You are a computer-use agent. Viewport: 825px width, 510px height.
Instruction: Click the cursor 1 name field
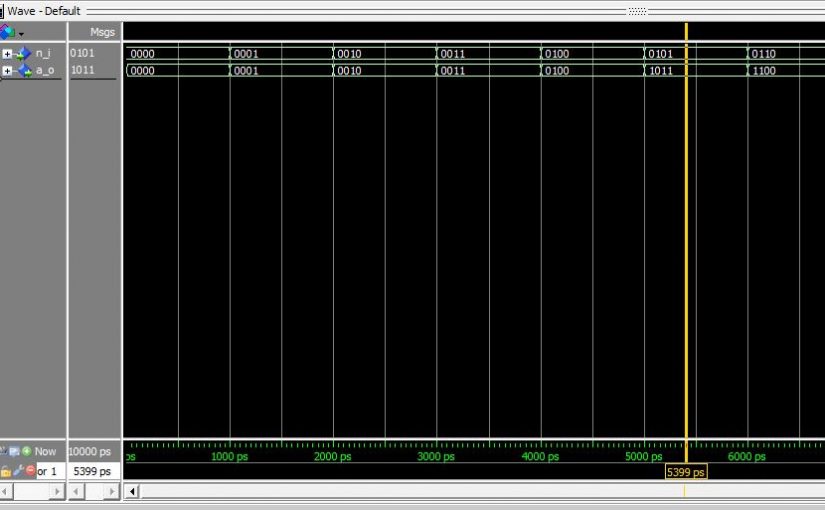point(50,471)
